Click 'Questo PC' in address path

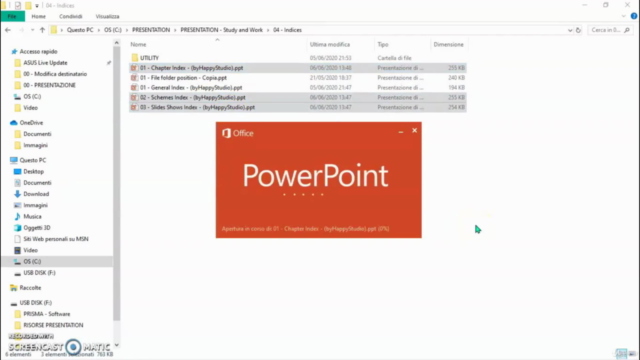tap(80, 30)
